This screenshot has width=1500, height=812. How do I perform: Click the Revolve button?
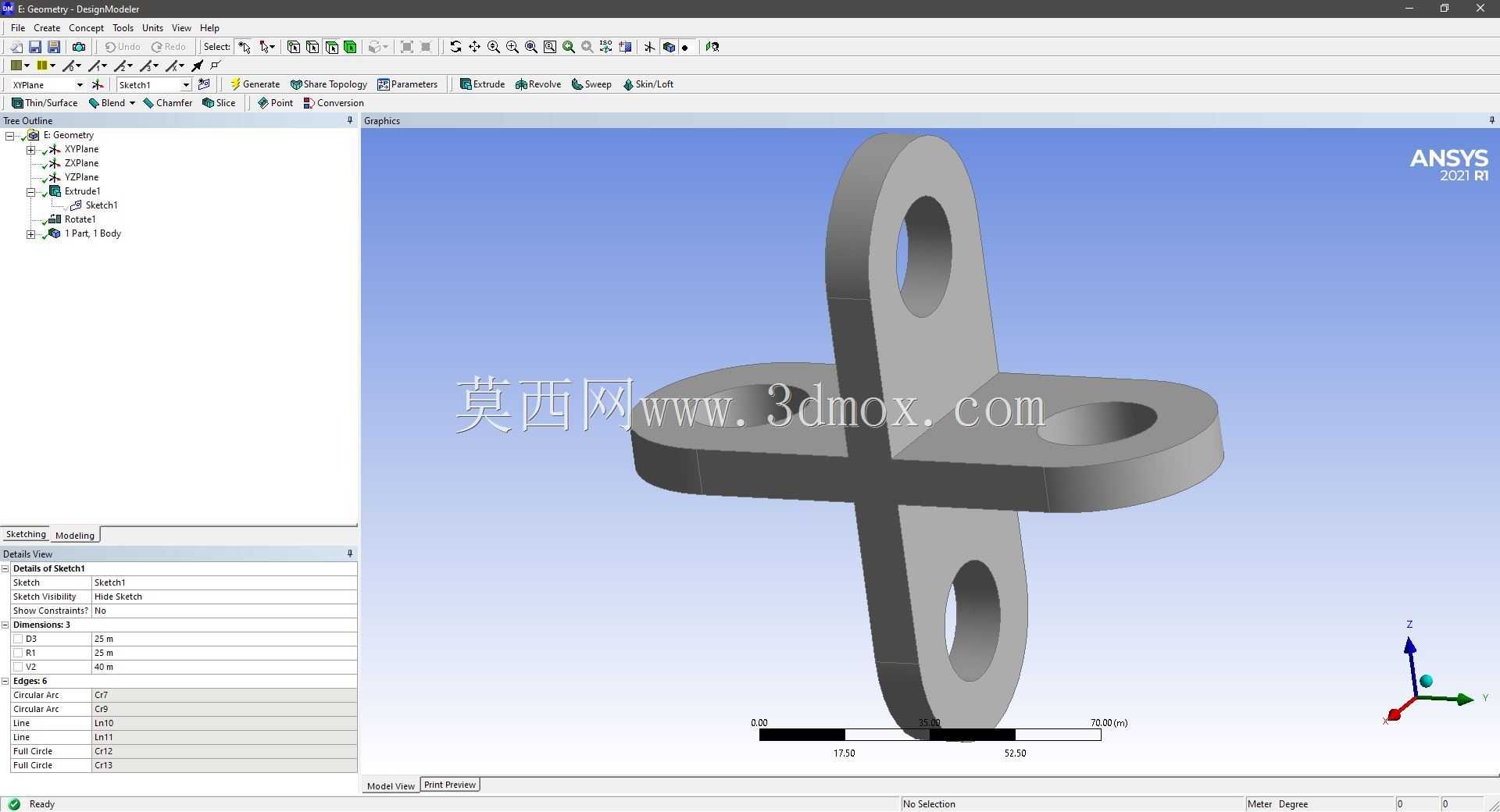[538, 84]
